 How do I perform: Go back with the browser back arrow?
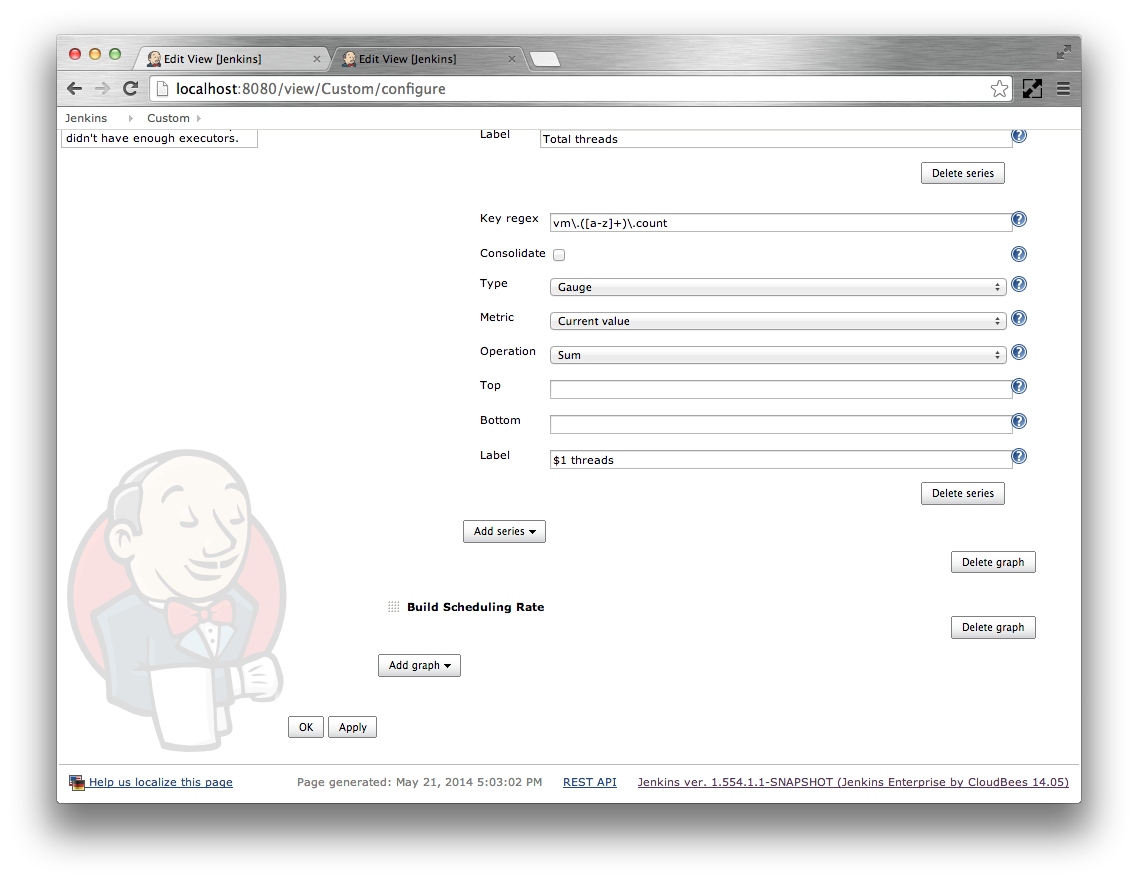click(74, 89)
